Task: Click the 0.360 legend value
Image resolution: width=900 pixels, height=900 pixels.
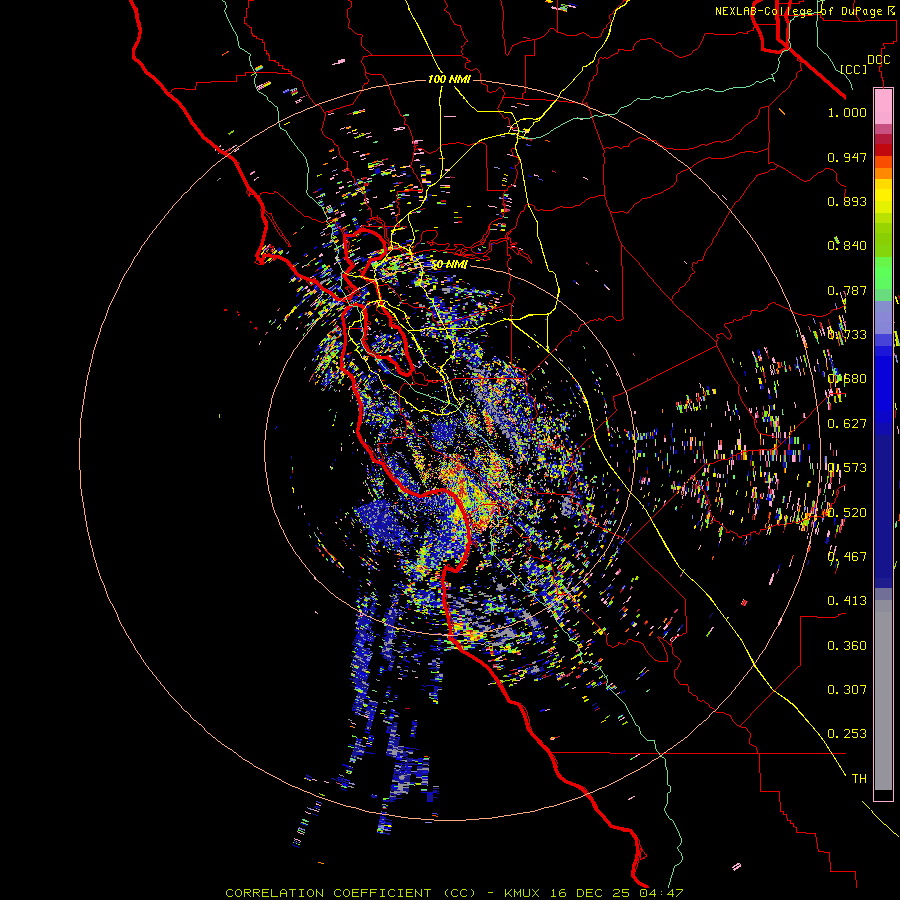Action: click(847, 646)
